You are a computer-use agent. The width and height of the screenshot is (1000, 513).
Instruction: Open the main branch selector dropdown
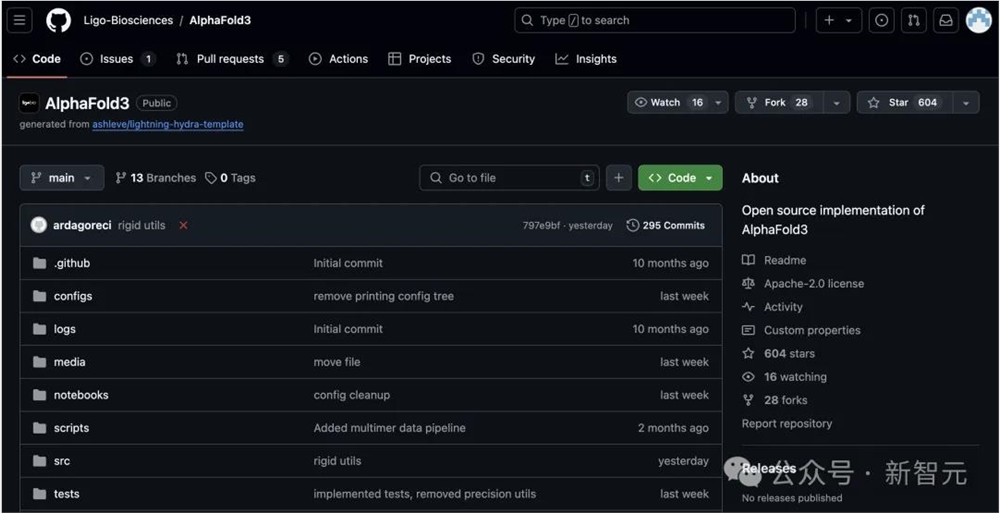(x=62, y=178)
